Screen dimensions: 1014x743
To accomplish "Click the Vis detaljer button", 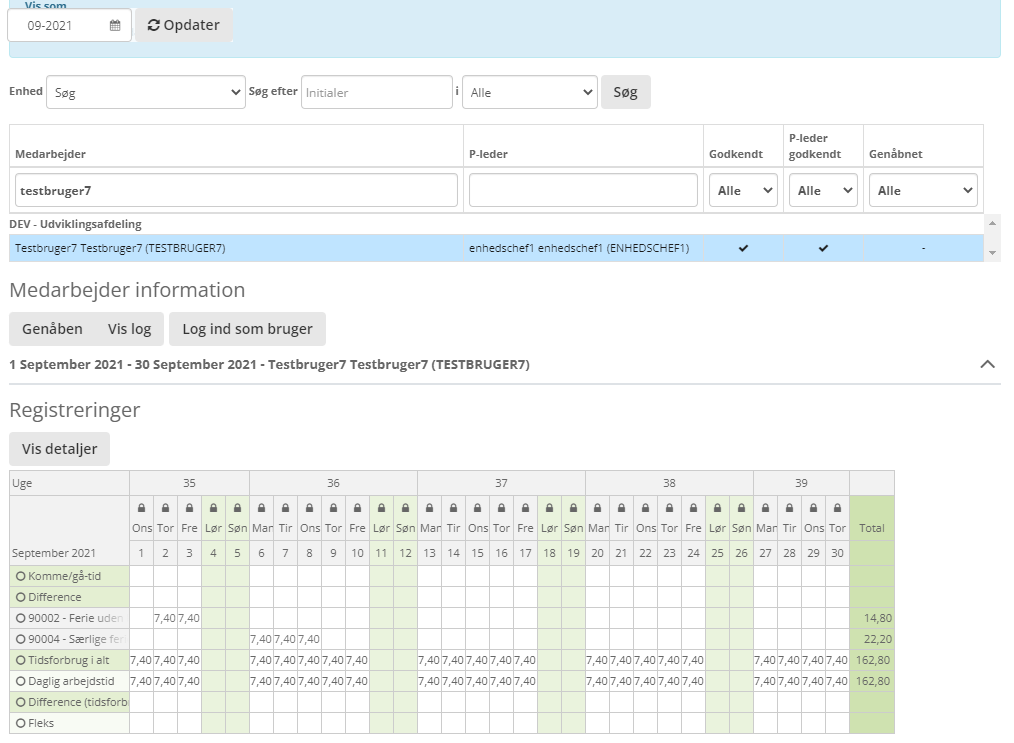I will coord(59,449).
